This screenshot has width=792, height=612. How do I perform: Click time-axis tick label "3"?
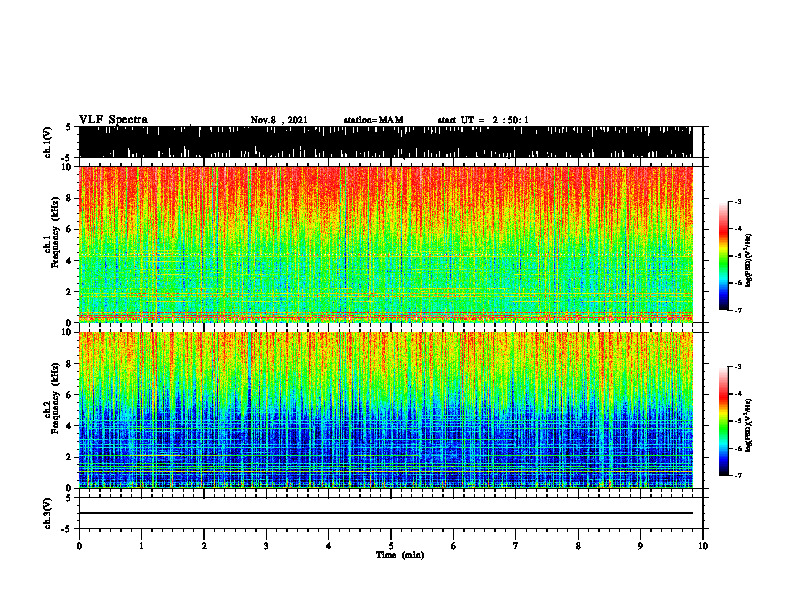pos(266,546)
